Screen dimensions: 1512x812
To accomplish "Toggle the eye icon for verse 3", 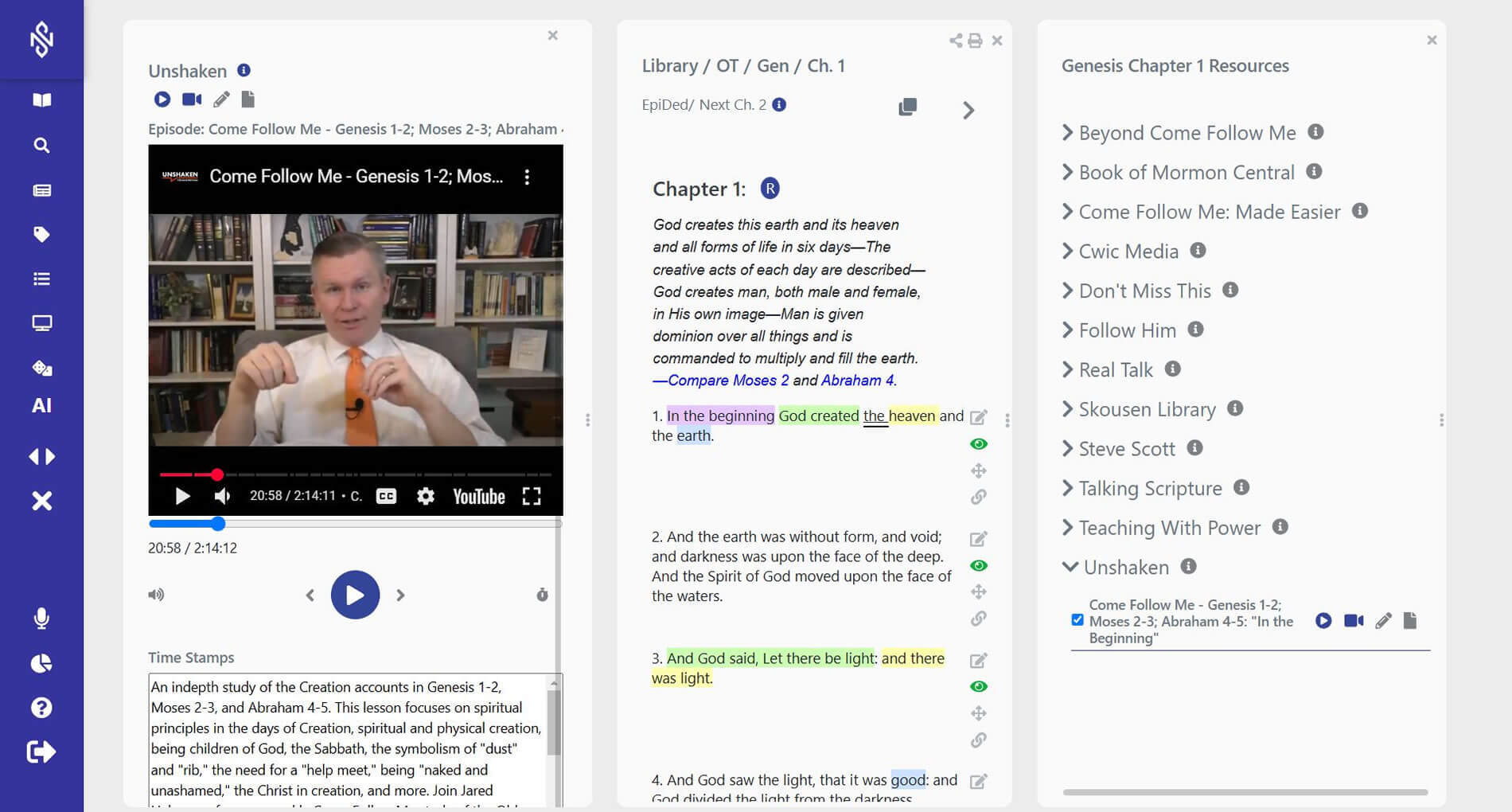I will coord(978,686).
